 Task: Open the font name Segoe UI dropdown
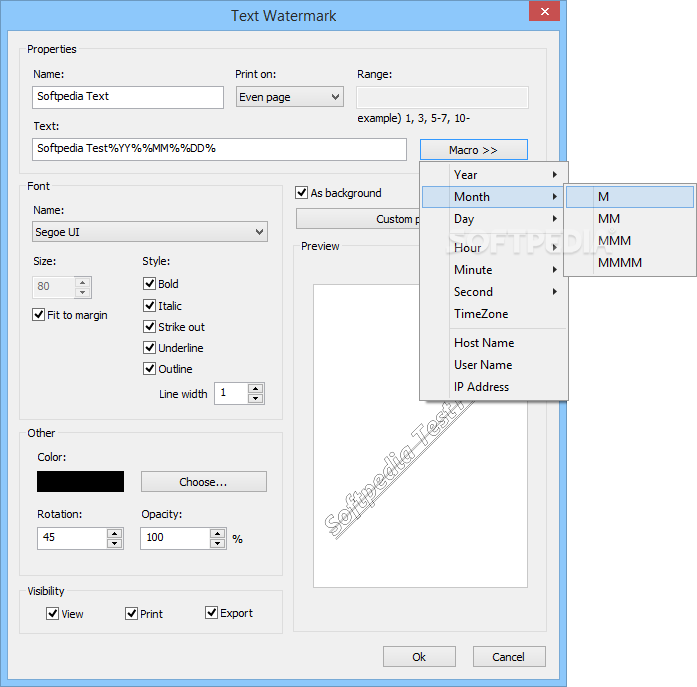click(x=150, y=232)
